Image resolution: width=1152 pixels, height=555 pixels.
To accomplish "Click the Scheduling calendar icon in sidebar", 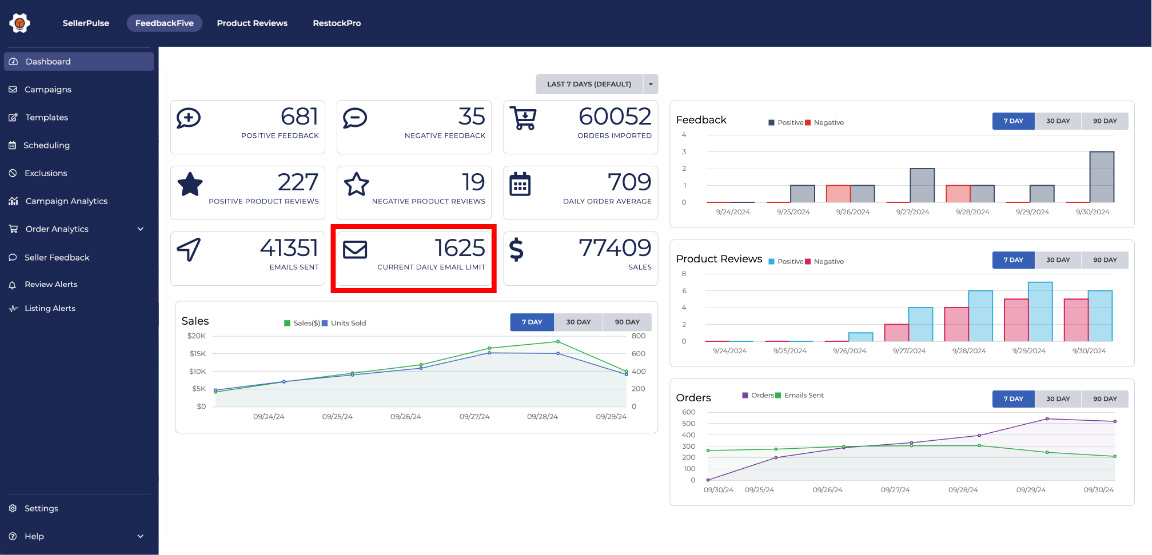I will [13, 145].
